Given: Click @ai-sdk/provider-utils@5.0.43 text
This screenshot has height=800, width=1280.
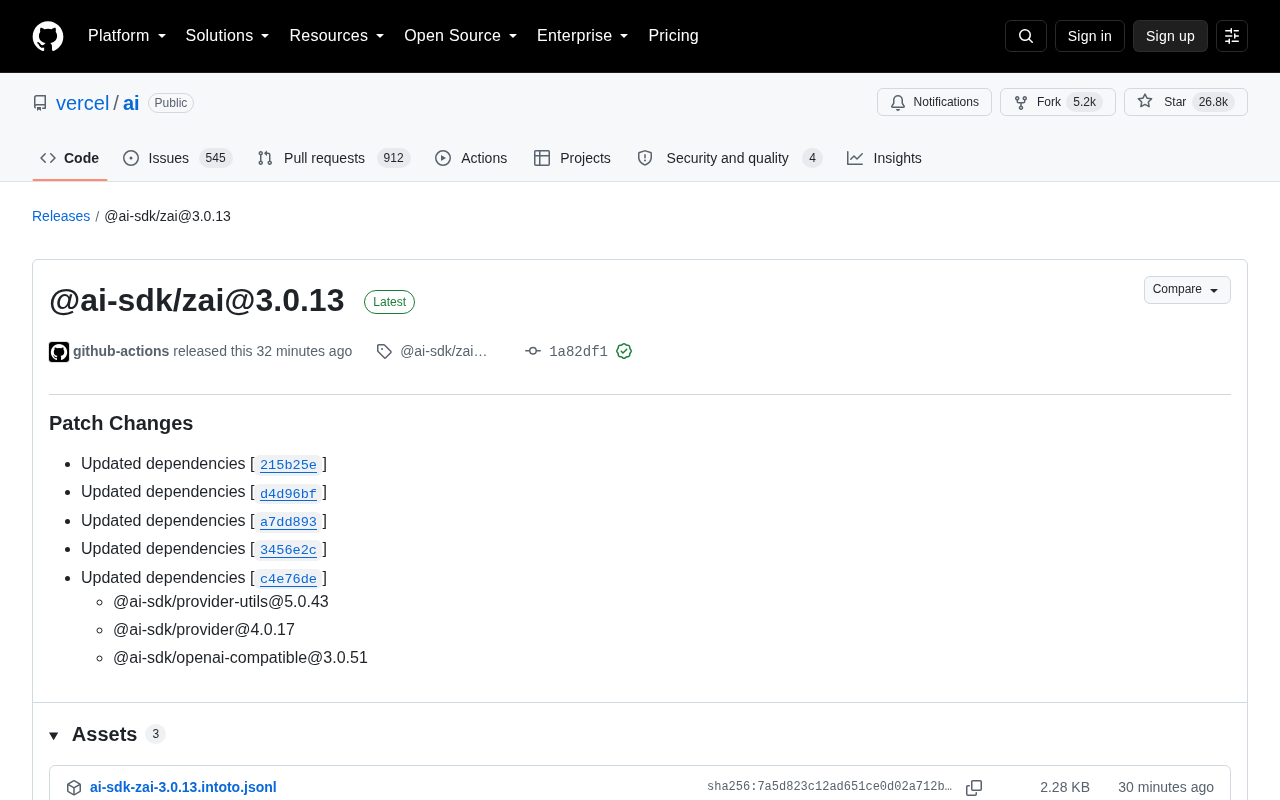Looking at the screenshot, I should (x=221, y=602).
